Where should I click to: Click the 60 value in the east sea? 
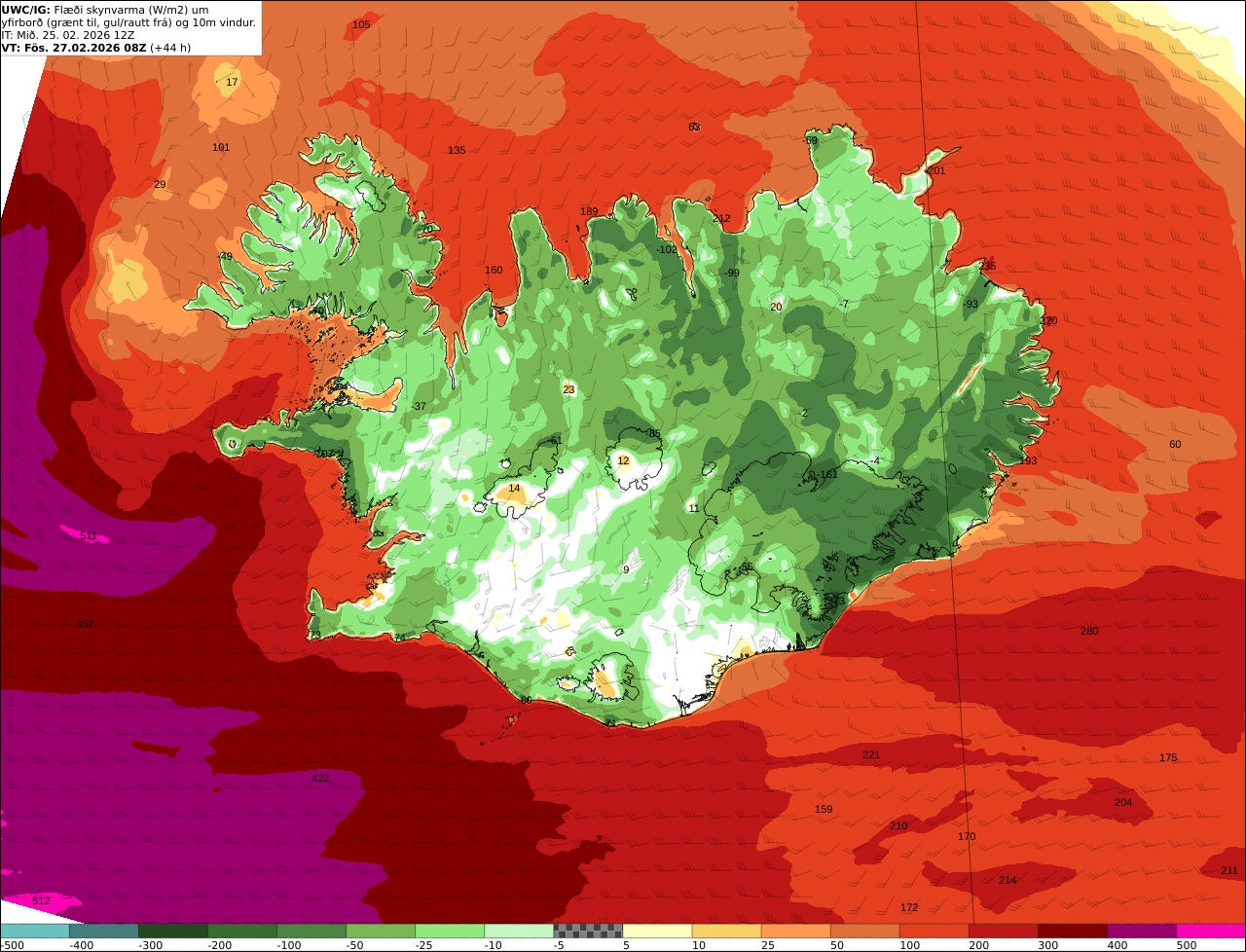(1175, 445)
